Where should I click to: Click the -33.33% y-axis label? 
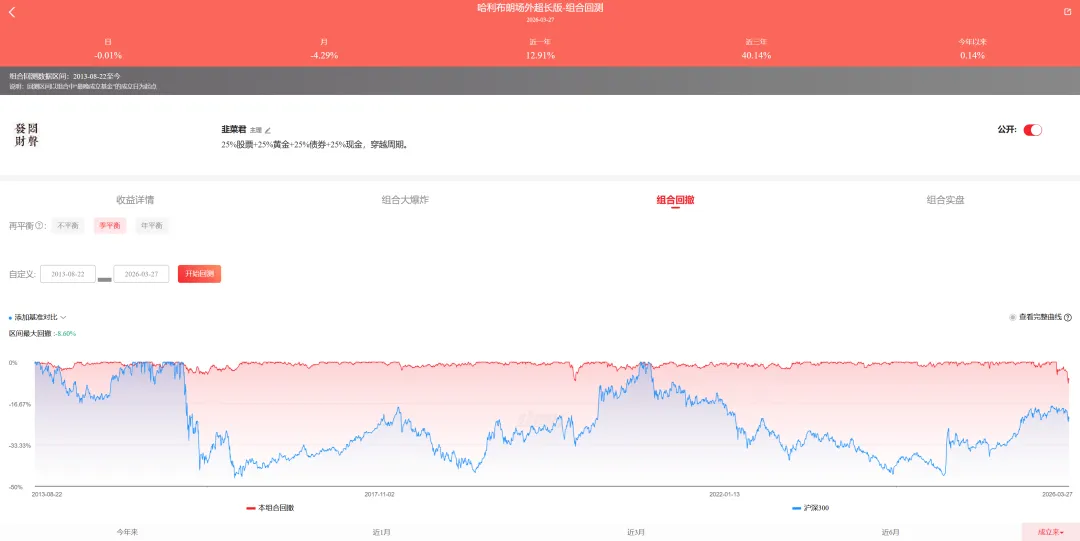pos(19,446)
